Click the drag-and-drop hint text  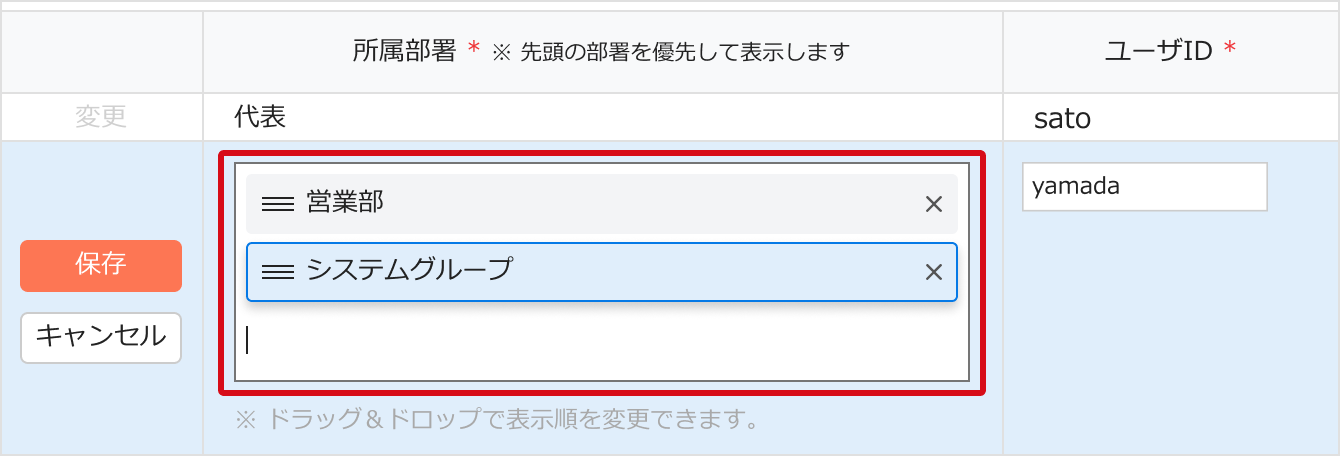(x=496, y=419)
